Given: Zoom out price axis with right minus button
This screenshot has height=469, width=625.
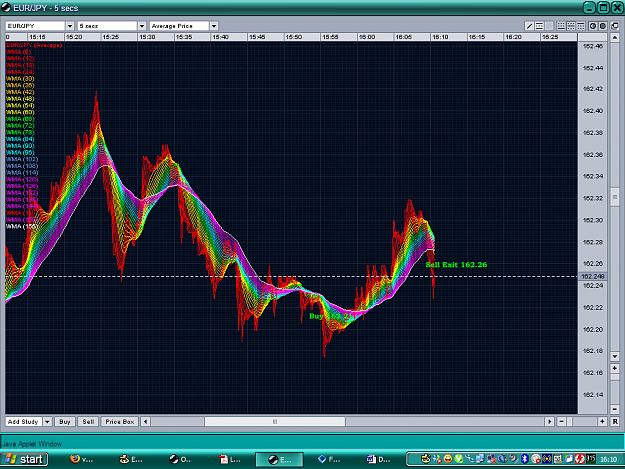Looking at the screenshot, I should pyautogui.click(x=615, y=409).
